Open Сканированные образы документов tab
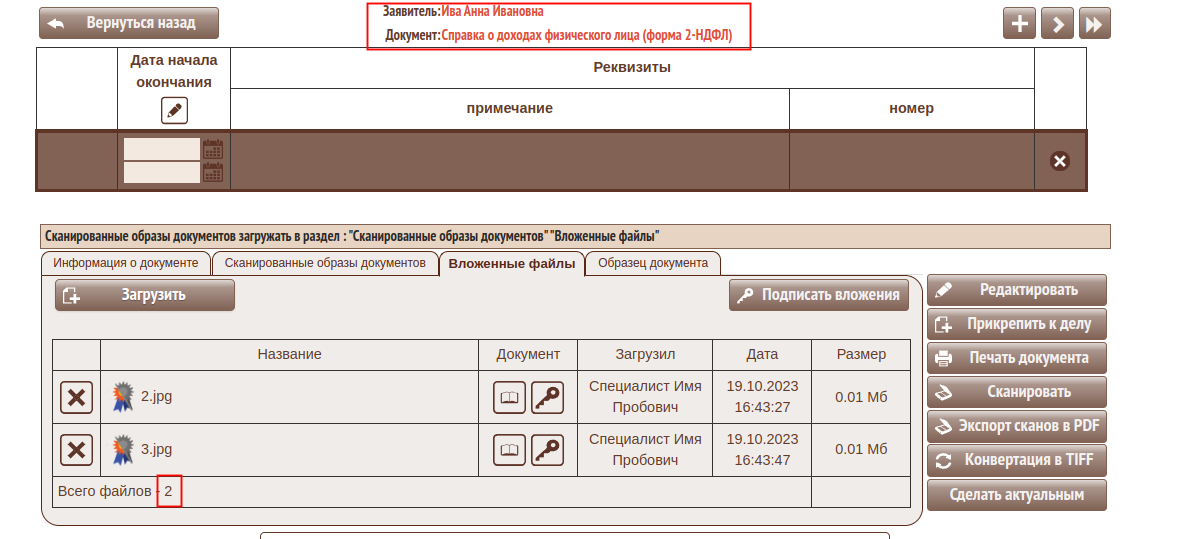The width and height of the screenshot is (1184, 539). [x=326, y=263]
